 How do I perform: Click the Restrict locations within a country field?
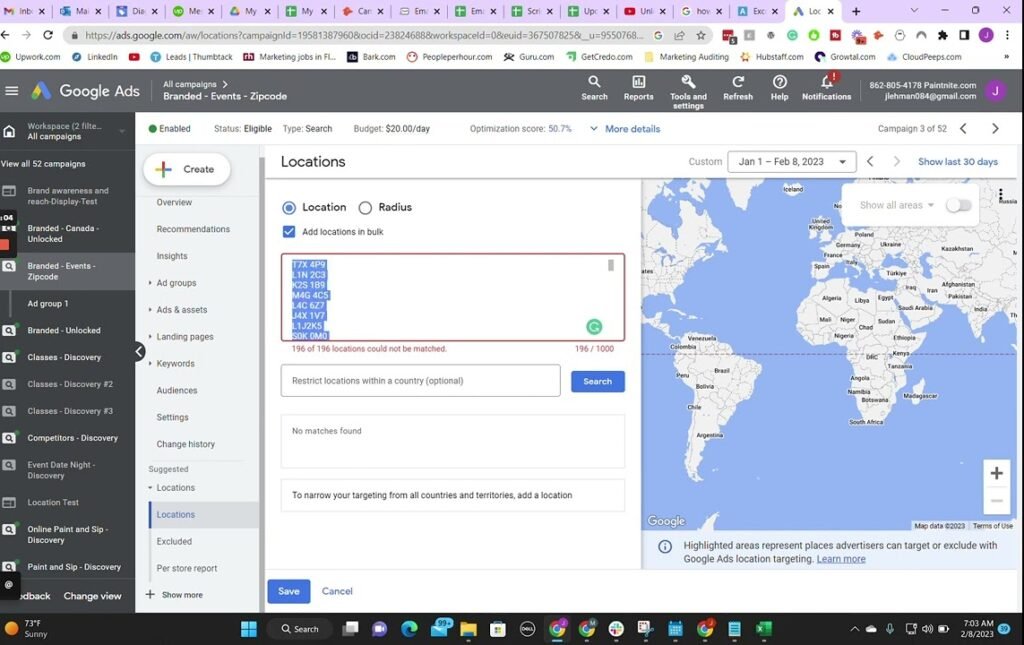[421, 381]
